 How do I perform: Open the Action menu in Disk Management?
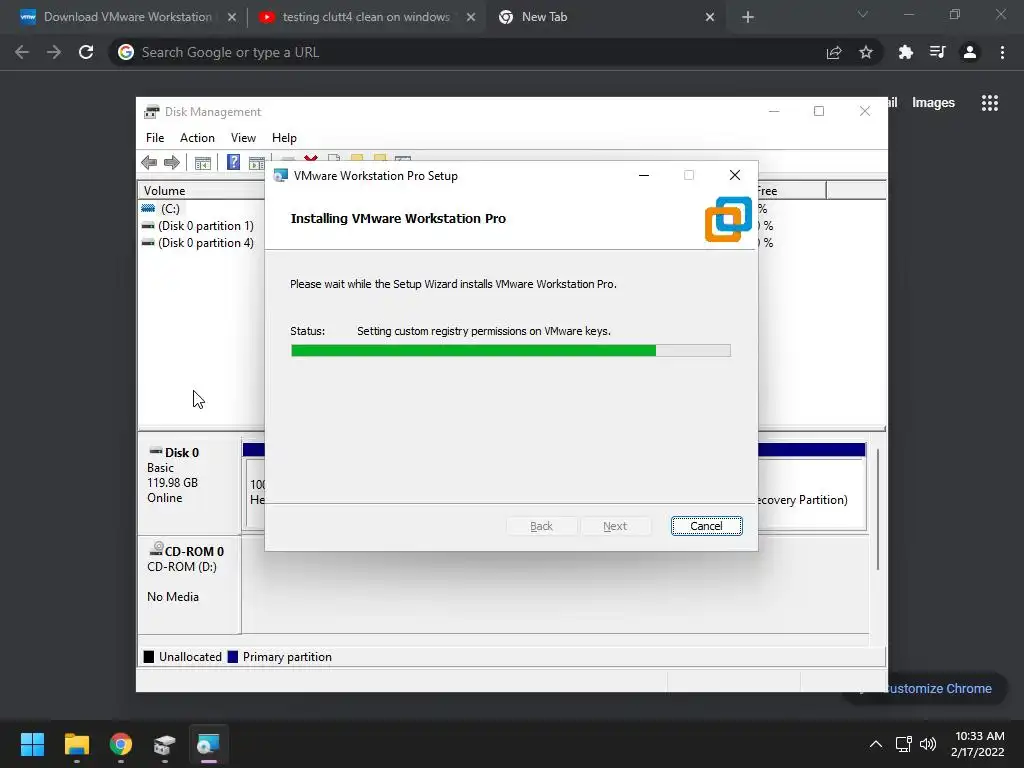pyautogui.click(x=197, y=138)
